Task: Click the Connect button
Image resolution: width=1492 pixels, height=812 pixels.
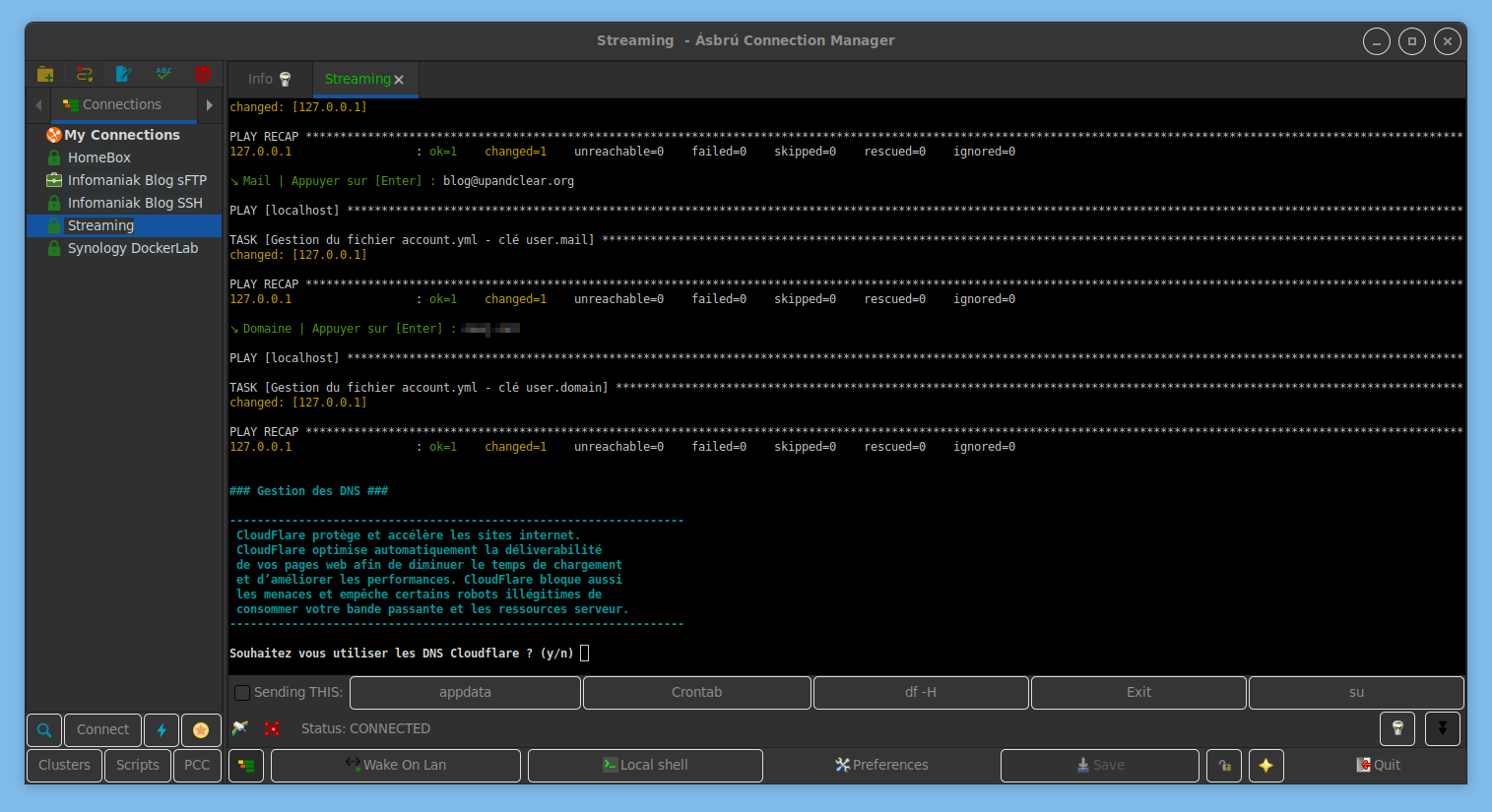Action: click(102, 729)
